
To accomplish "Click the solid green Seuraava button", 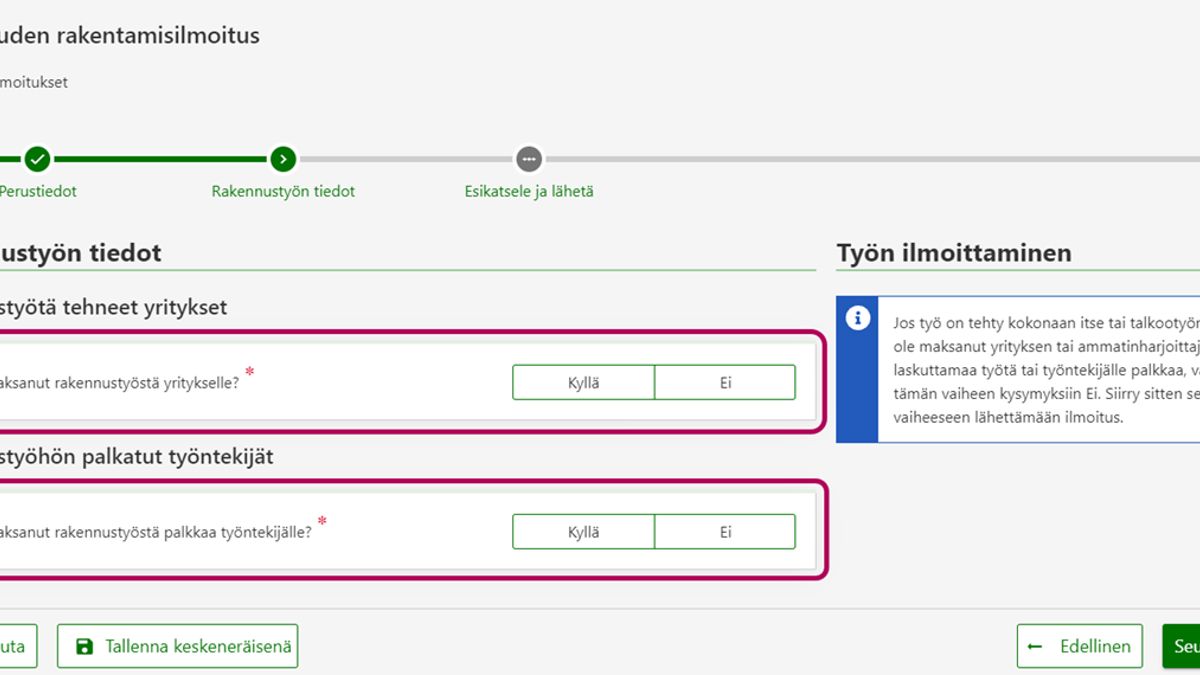I will pos(1182,647).
